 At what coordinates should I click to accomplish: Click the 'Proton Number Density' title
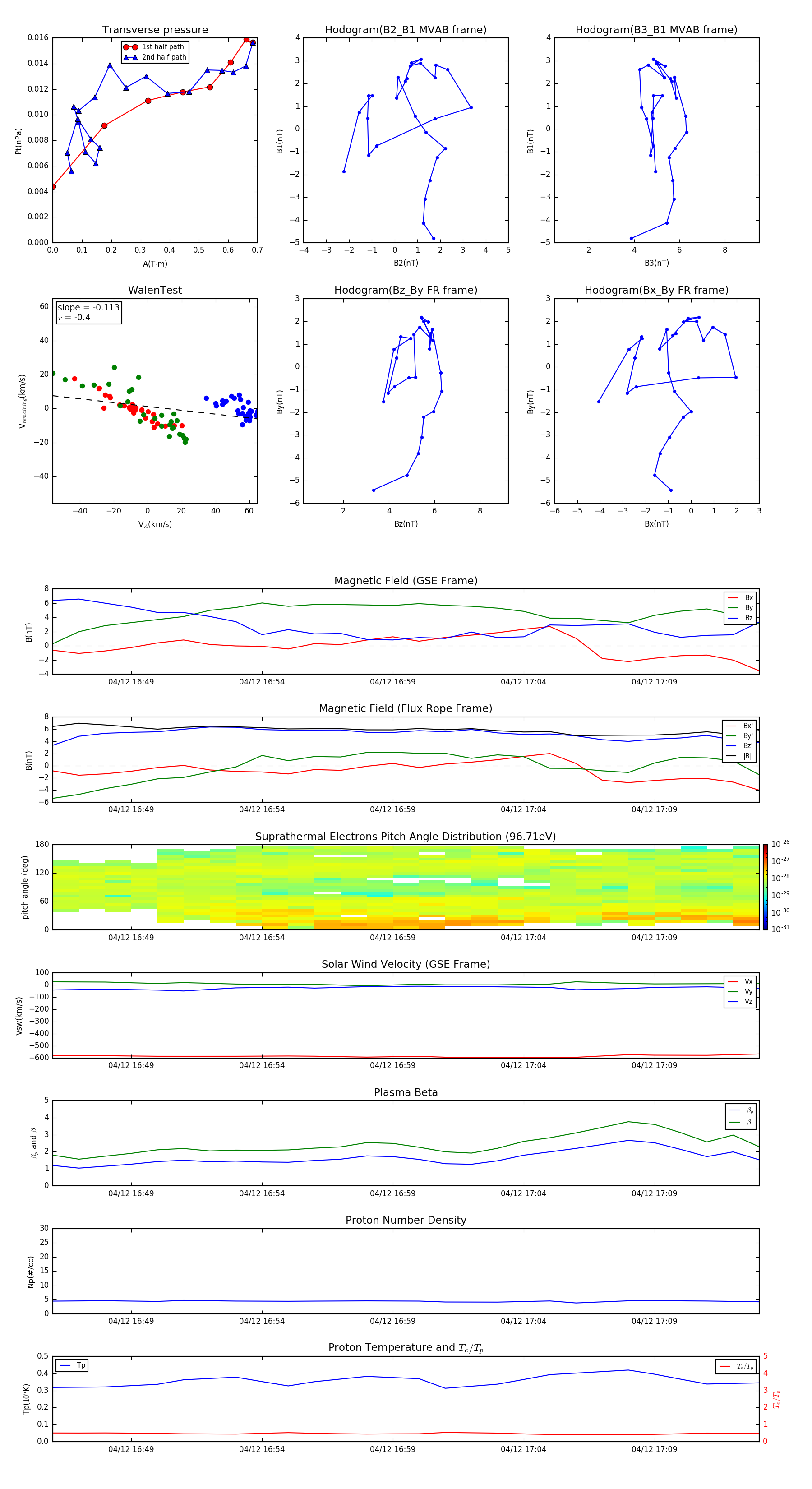[406, 1220]
